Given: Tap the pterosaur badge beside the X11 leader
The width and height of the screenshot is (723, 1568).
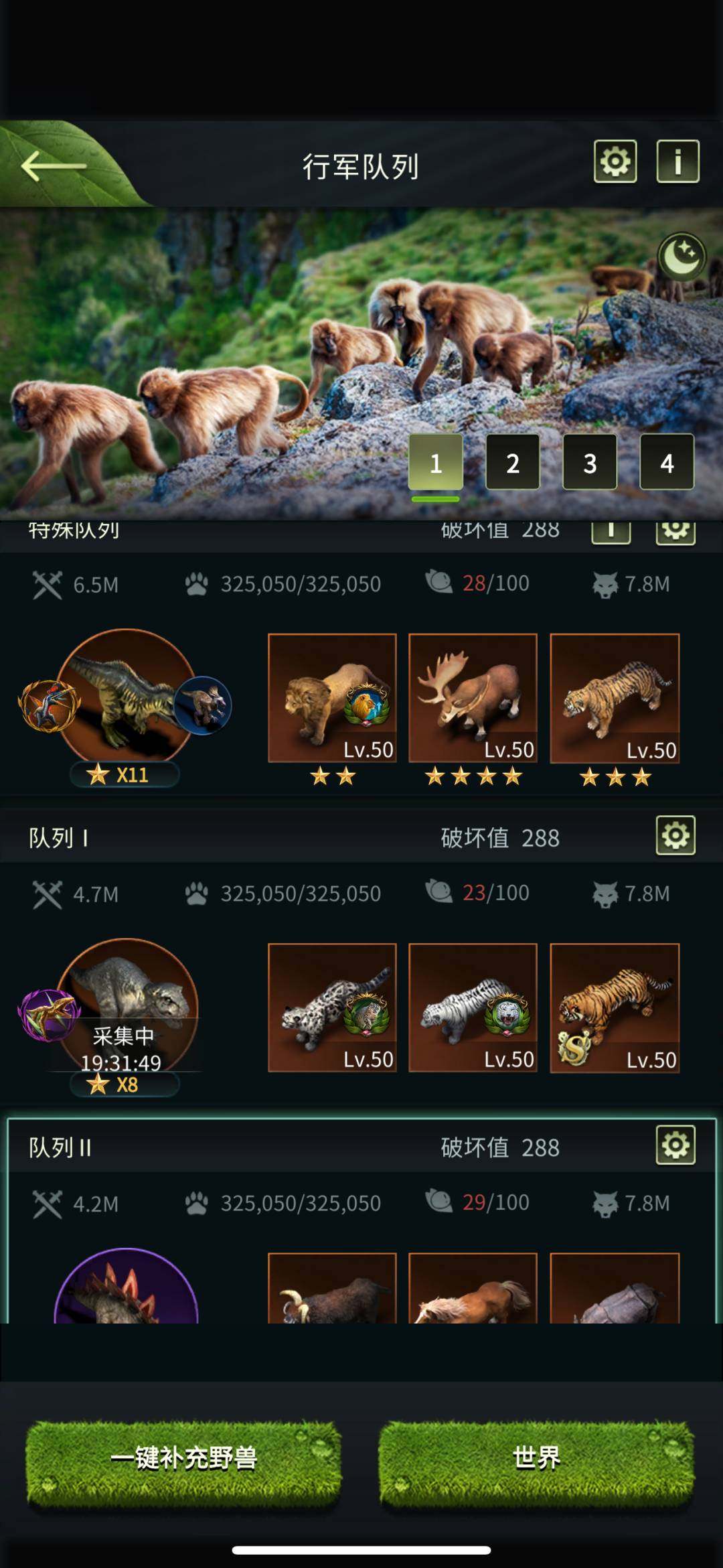Looking at the screenshot, I should [49, 706].
